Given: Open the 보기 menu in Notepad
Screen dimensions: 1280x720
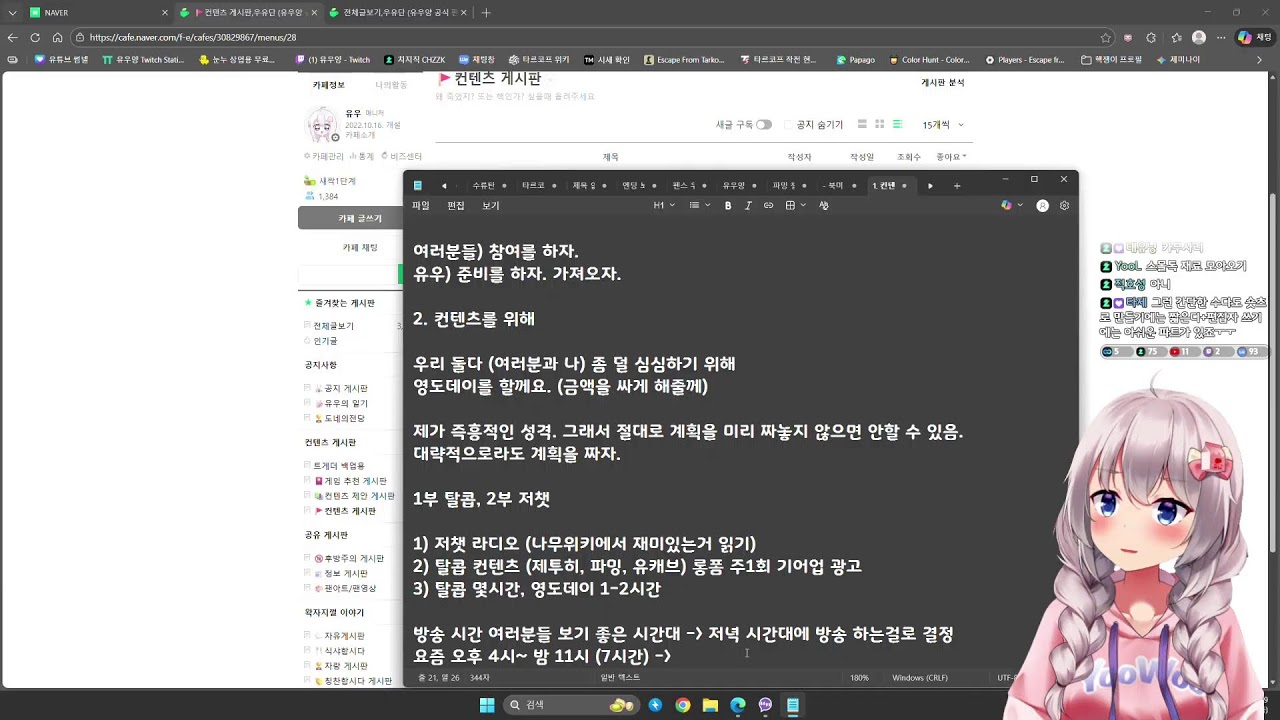Looking at the screenshot, I should click(491, 205).
